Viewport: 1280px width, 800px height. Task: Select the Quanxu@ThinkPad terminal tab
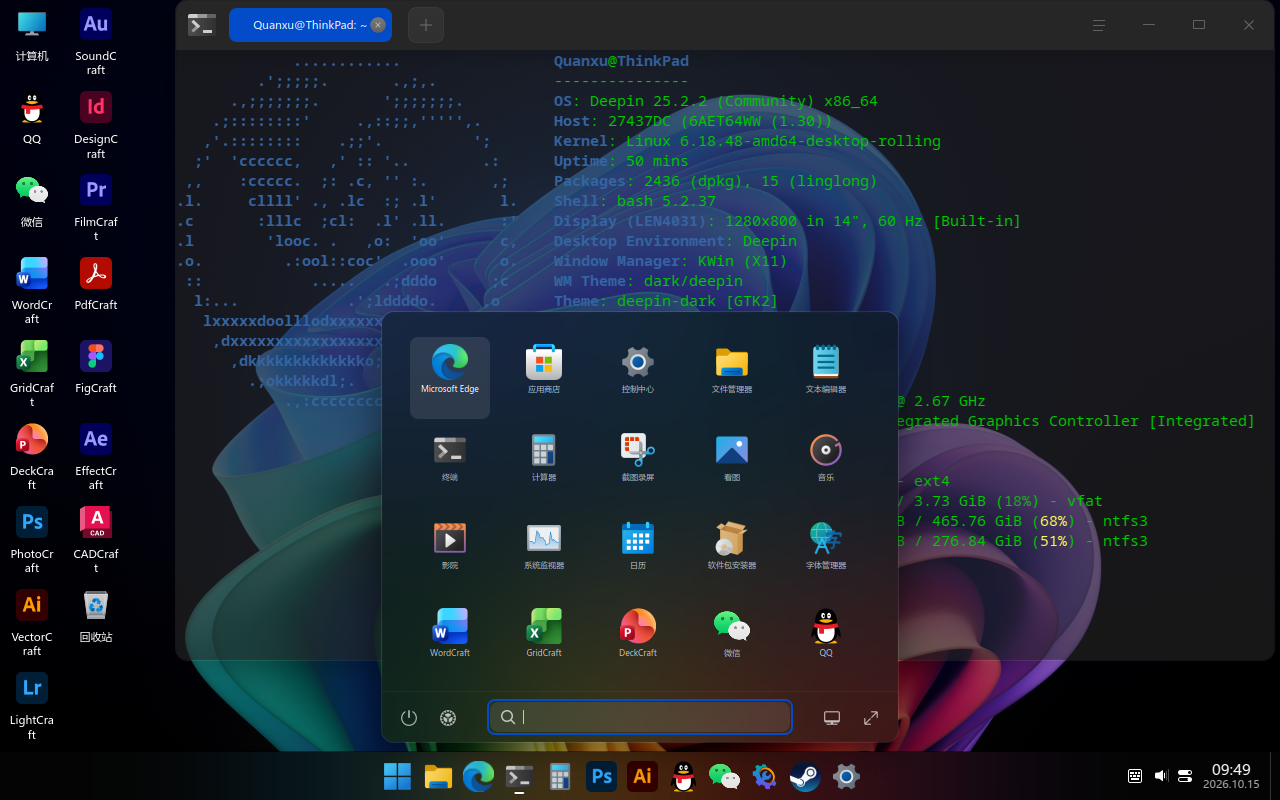pos(310,25)
